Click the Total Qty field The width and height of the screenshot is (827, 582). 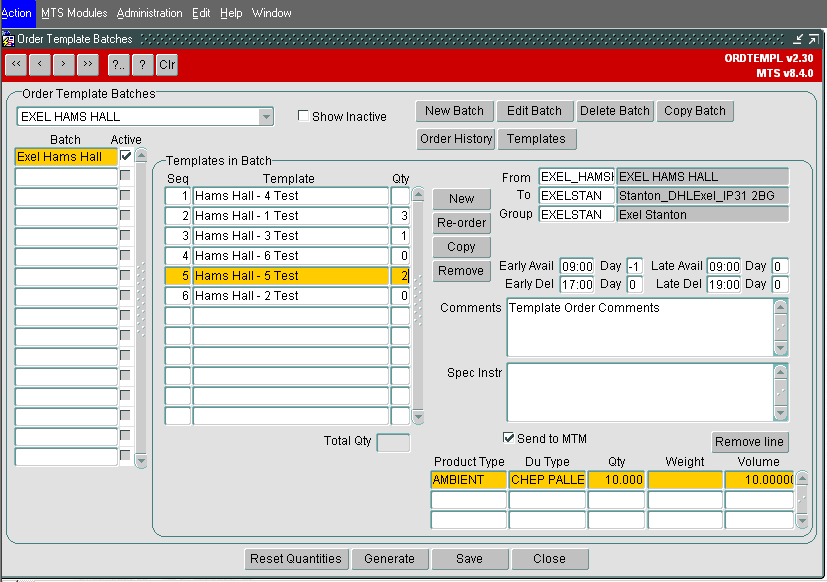pyautogui.click(x=393, y=442)
